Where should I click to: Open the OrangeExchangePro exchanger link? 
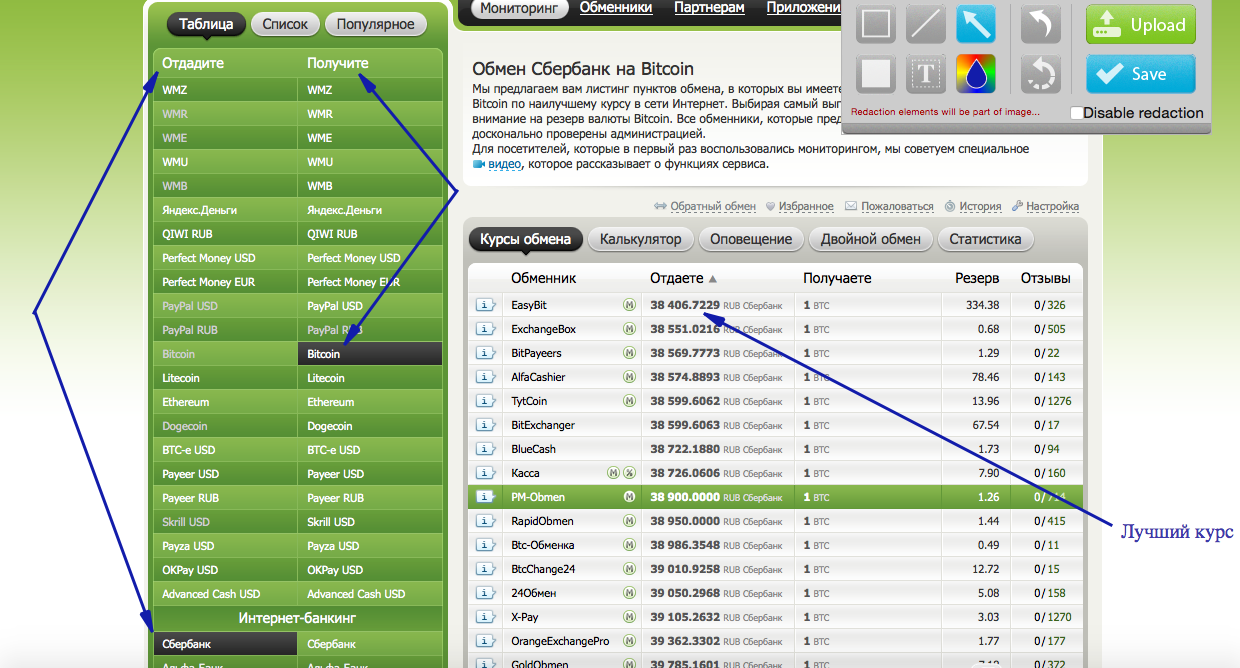point(560,641)
